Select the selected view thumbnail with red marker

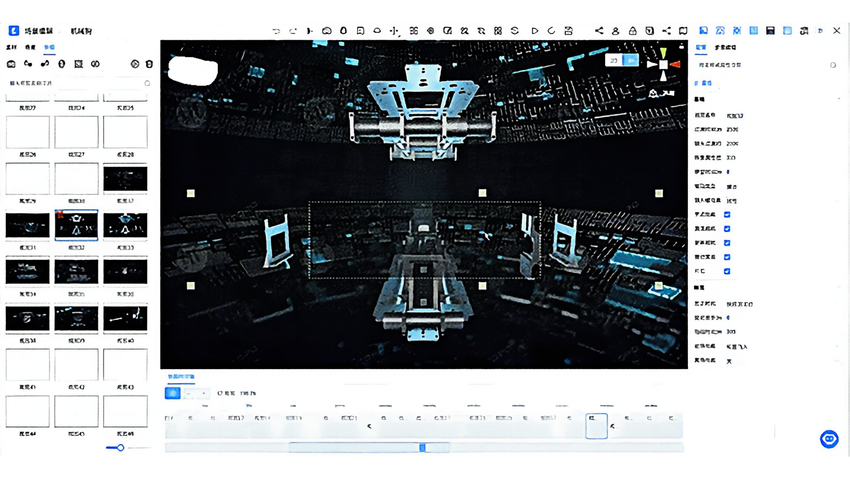pyautogui.click(x=76, y=225)
